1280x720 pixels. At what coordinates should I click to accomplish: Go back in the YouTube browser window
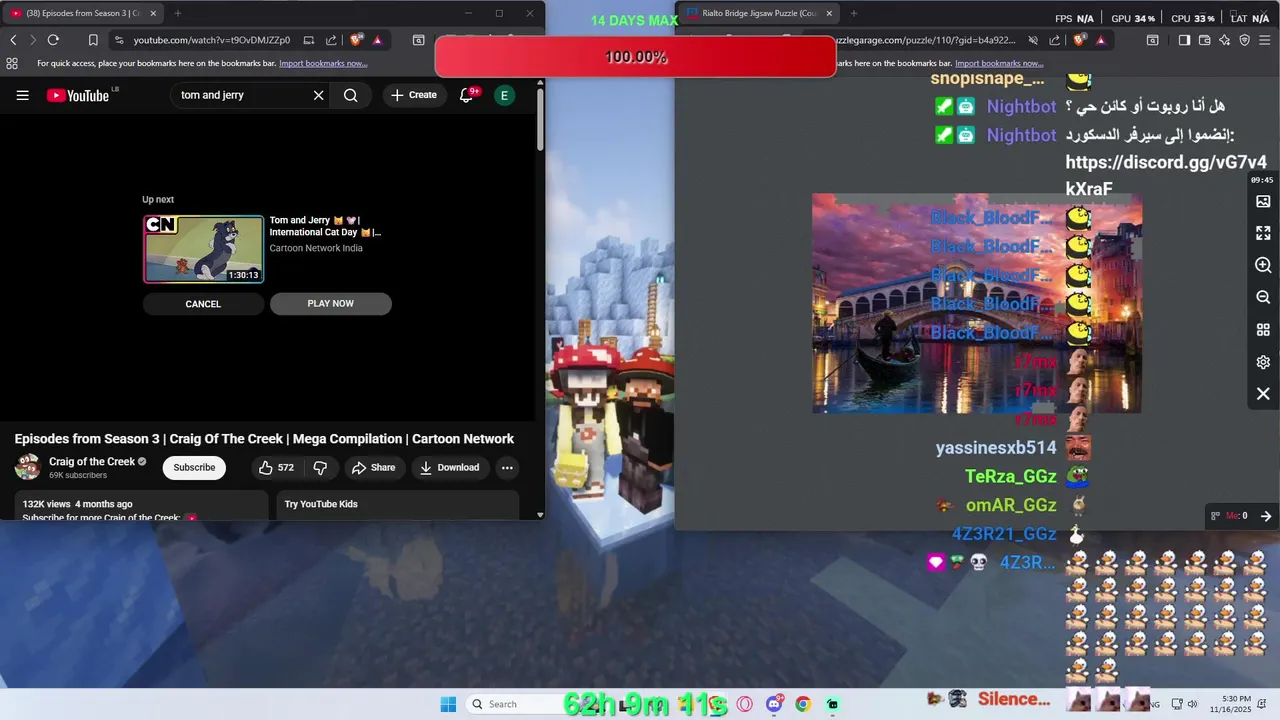coord(13,40)
